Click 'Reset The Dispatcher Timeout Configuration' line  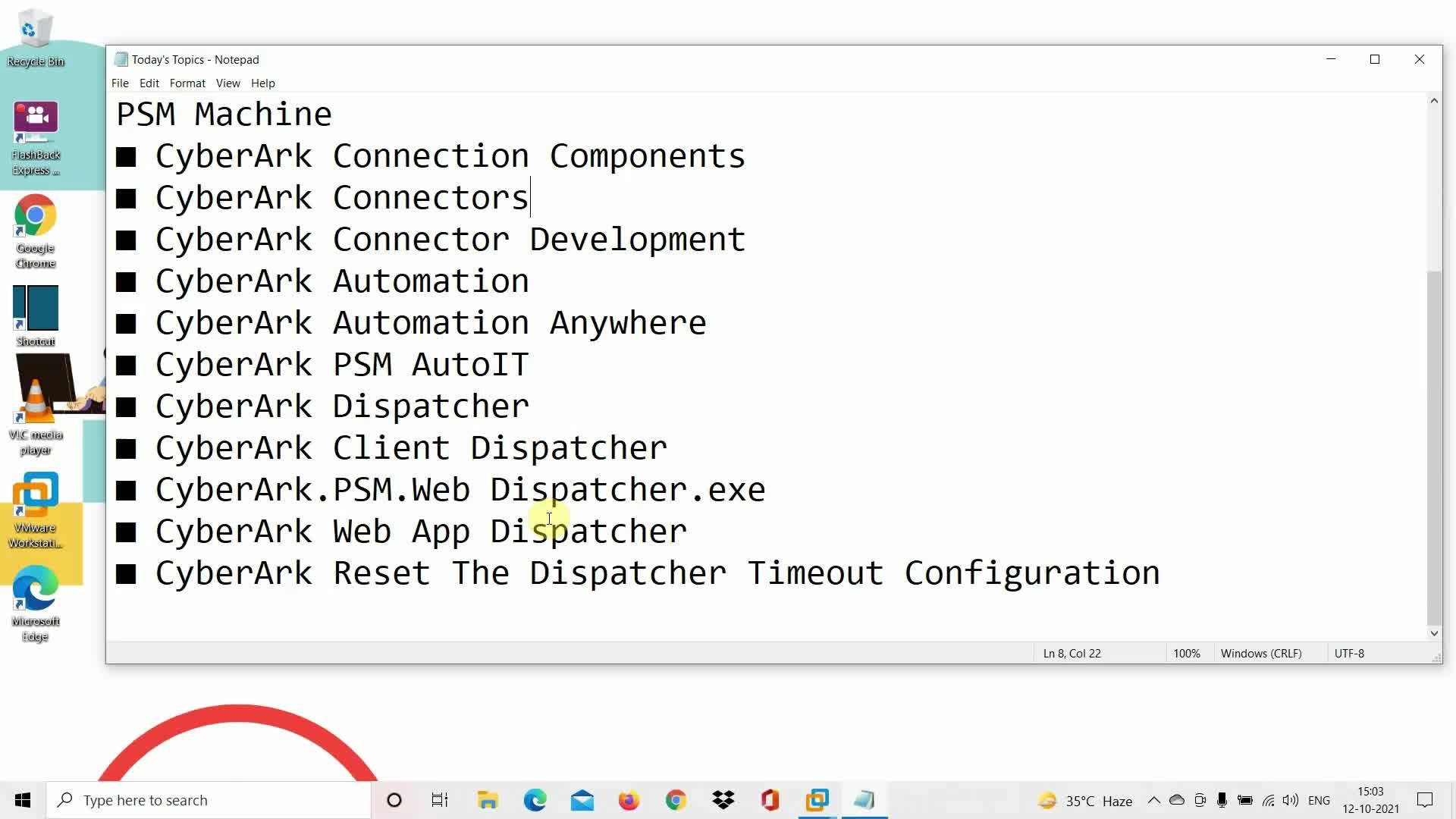(638, 573)
